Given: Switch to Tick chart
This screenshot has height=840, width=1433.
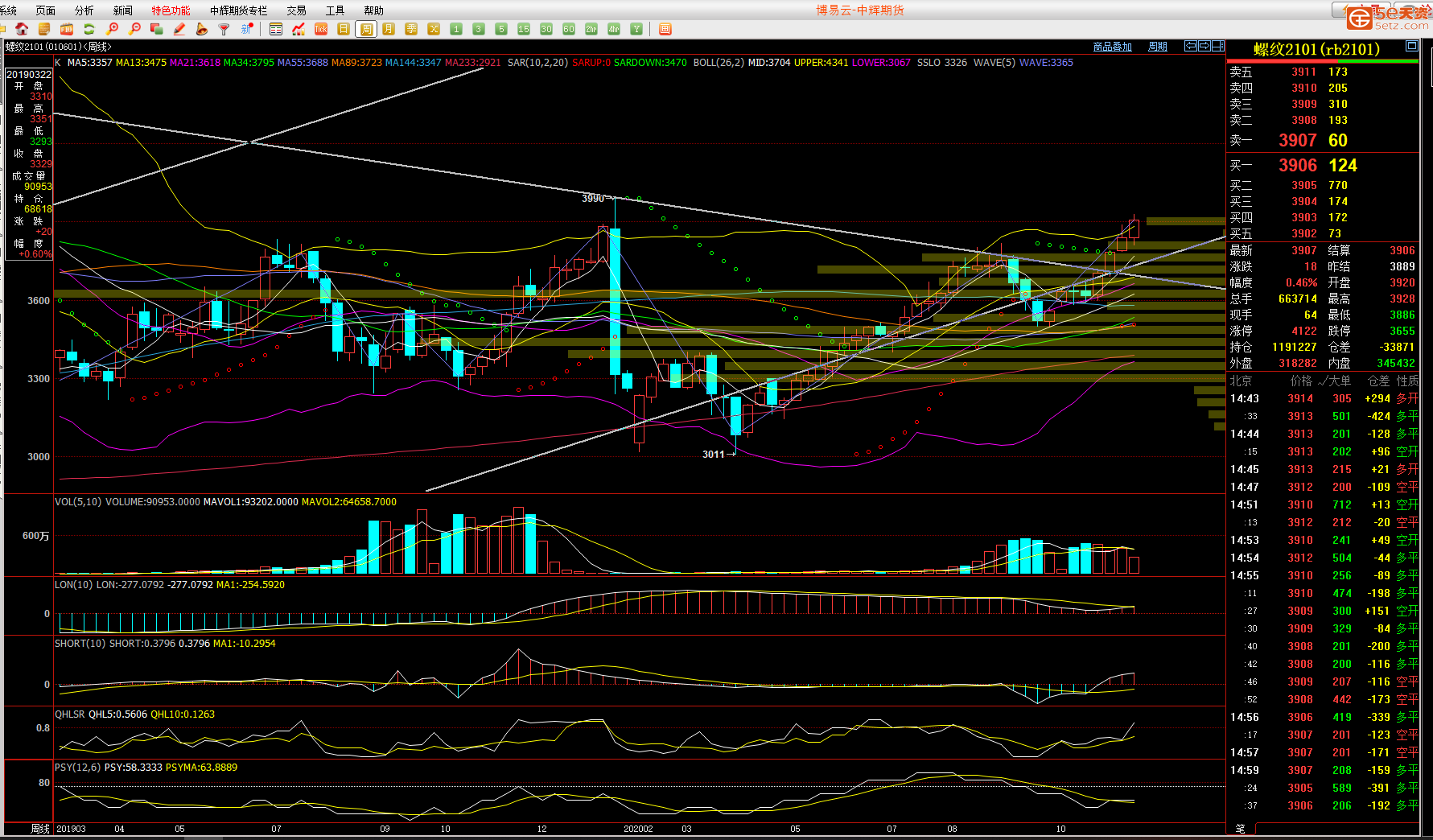Looking at the screenshot, I should tap(321, 29).
